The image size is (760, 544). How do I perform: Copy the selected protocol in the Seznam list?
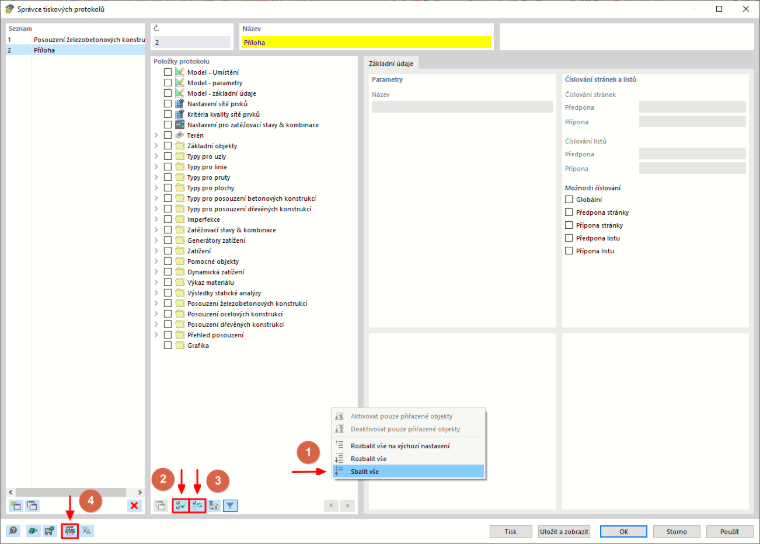[32, 506]
